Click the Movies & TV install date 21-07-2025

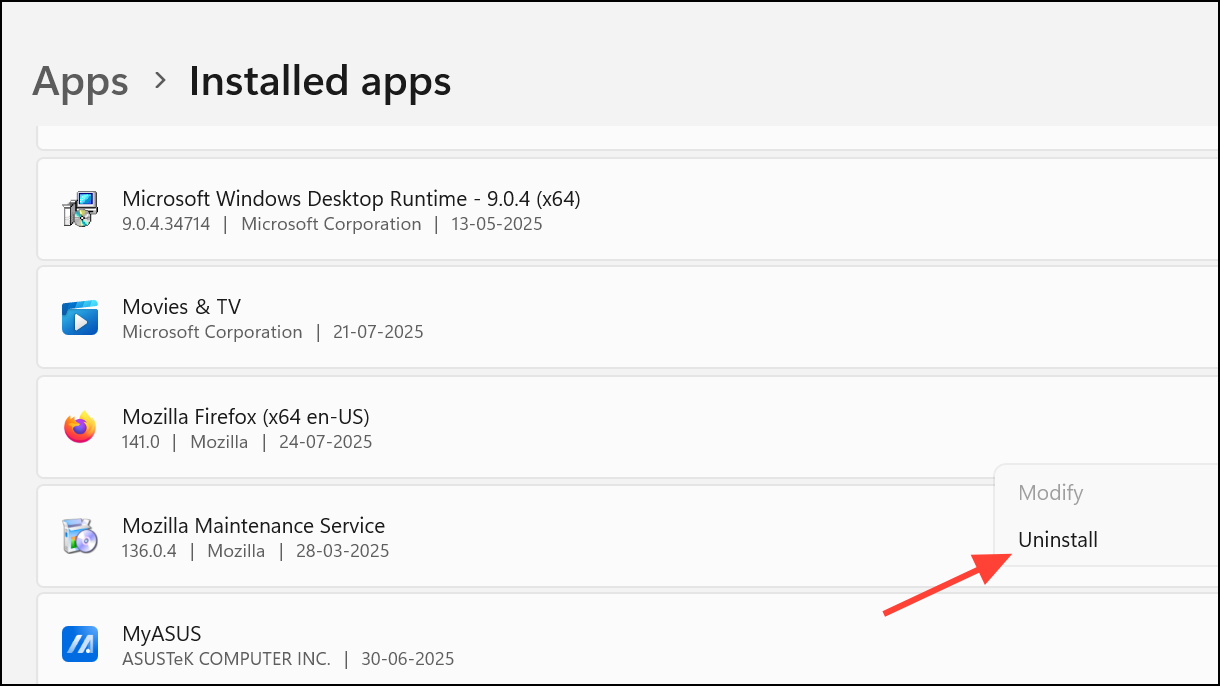pyautogui.click(x=379, y=332)
